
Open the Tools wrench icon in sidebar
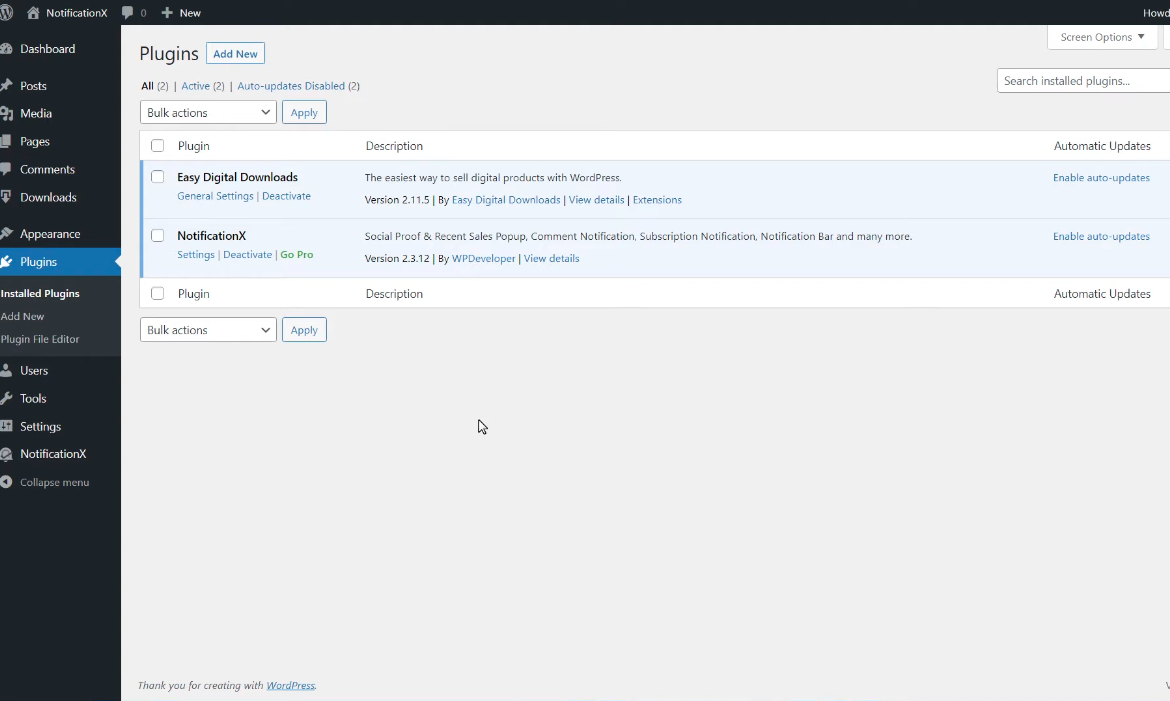pos(6,398)
